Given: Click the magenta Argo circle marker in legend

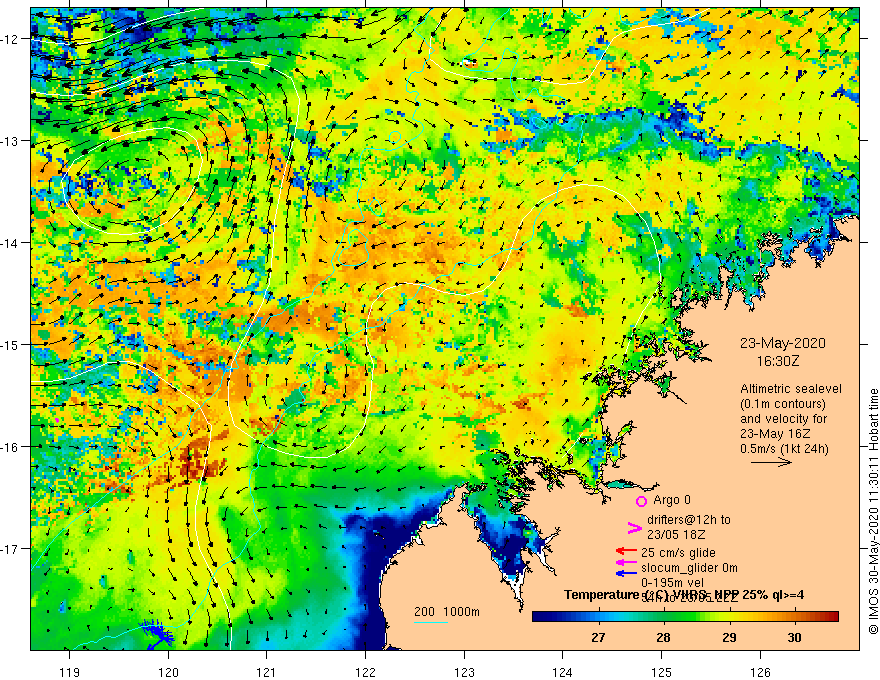Looking at the screenshot, I should coord(641,501).
